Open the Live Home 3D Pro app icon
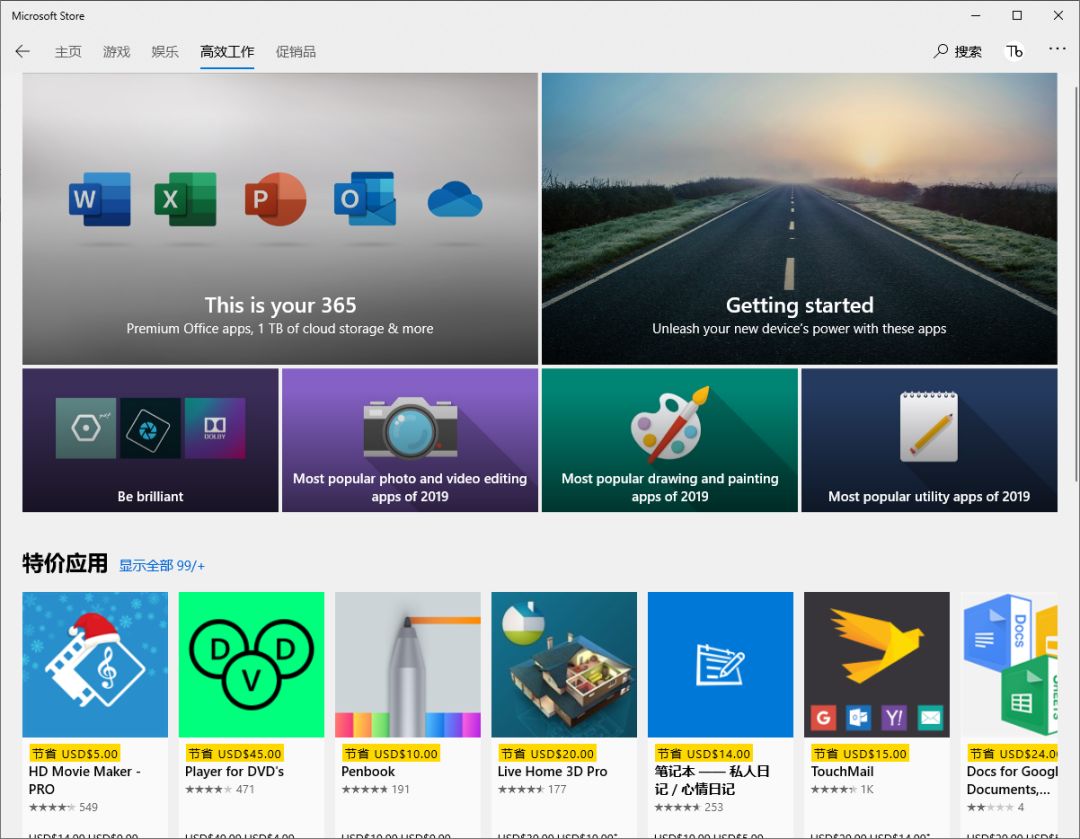This screenshot has width=1080, height=839. click(x=564, y=665)
